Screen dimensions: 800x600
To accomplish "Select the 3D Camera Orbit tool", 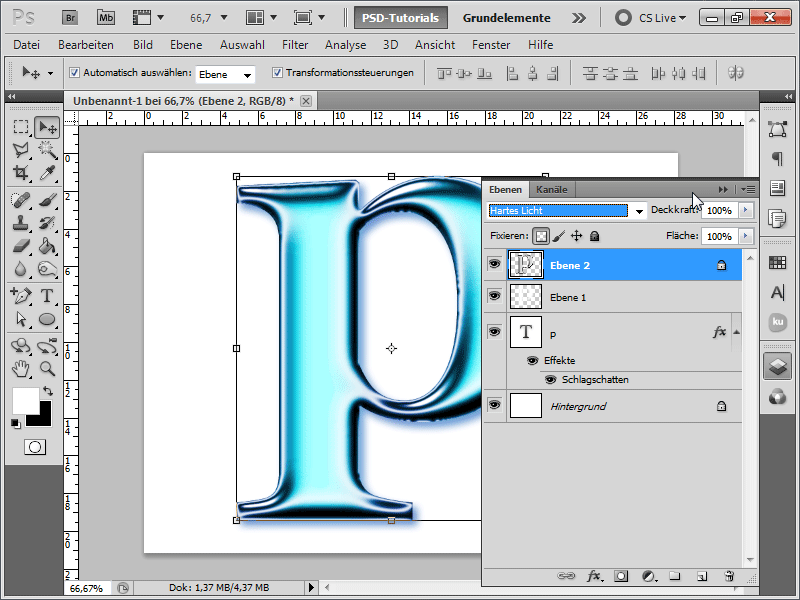I will 47,346.
